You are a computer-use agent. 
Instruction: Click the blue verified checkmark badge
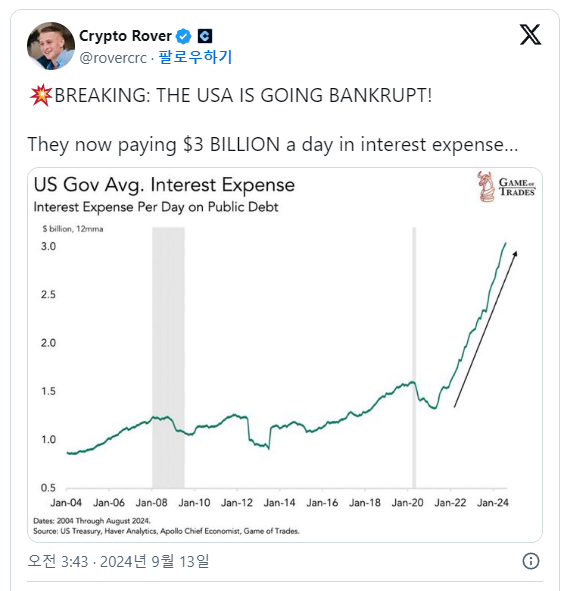(x=184, y=36)
